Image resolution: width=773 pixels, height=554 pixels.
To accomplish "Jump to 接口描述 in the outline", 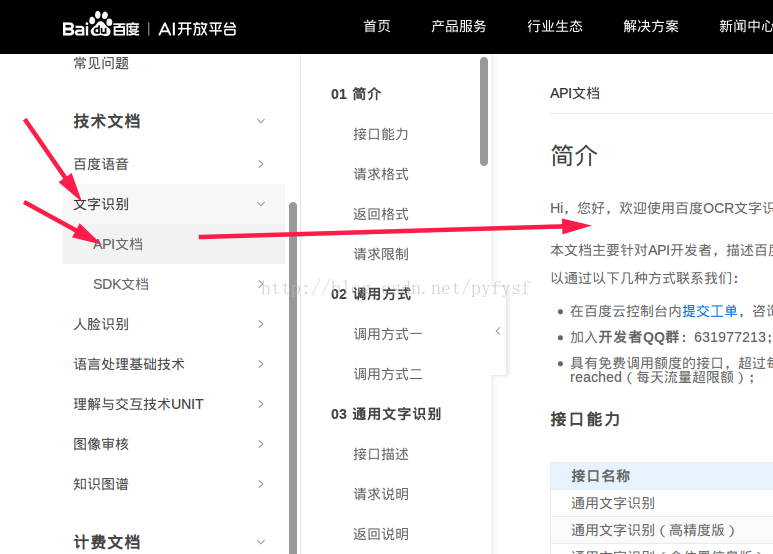I will coord(381,454).
